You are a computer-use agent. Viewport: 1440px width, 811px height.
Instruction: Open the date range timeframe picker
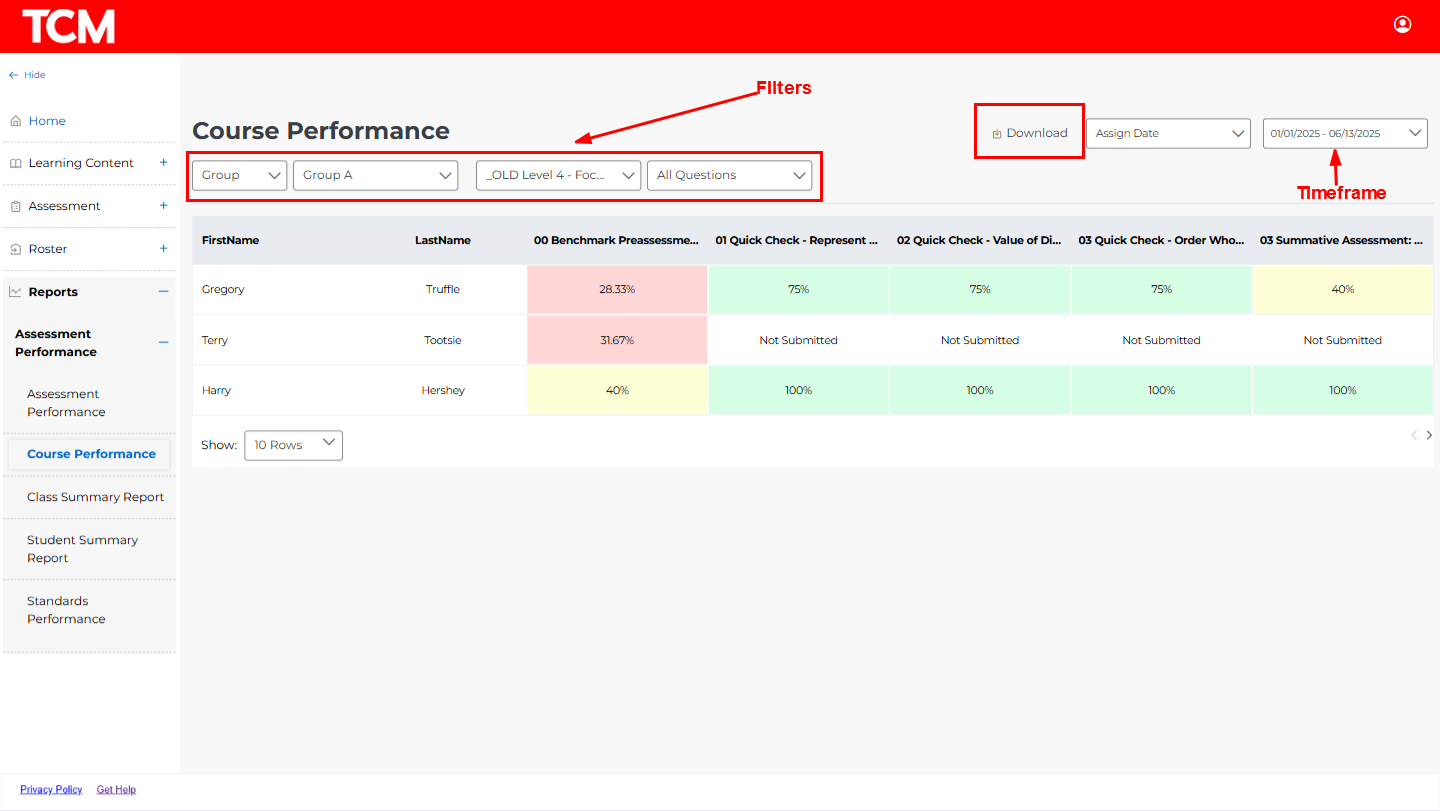coord(1344,133)
